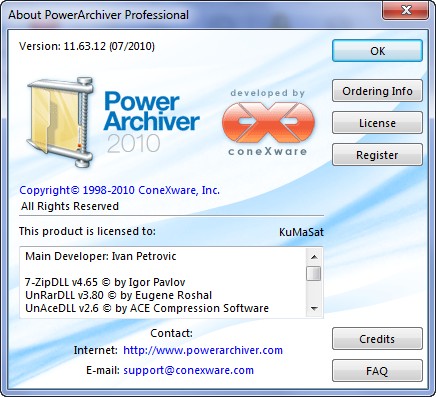The width and height of the screenshot is (436, 397).
Task: Click the credits list scrollbar thumb
Action: pyautogui.click(x=314, y=273)
